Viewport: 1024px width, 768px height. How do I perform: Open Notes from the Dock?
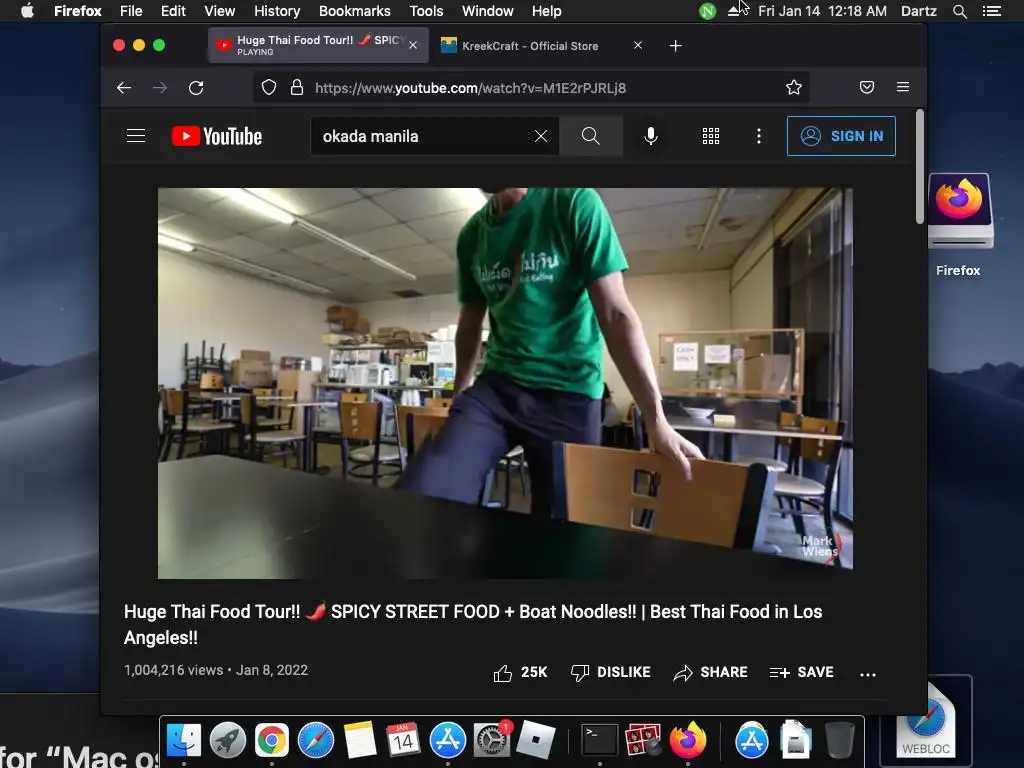359,741
